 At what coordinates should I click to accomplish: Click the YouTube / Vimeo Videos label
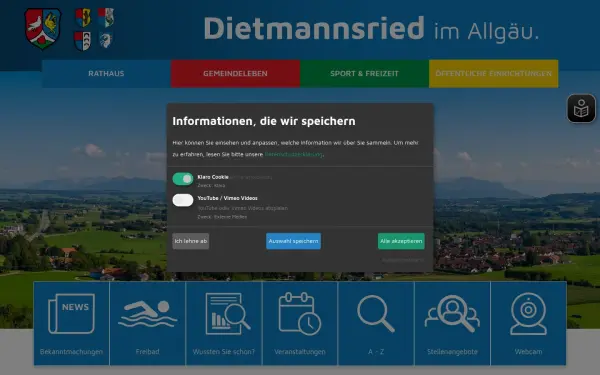click(227, 198)
